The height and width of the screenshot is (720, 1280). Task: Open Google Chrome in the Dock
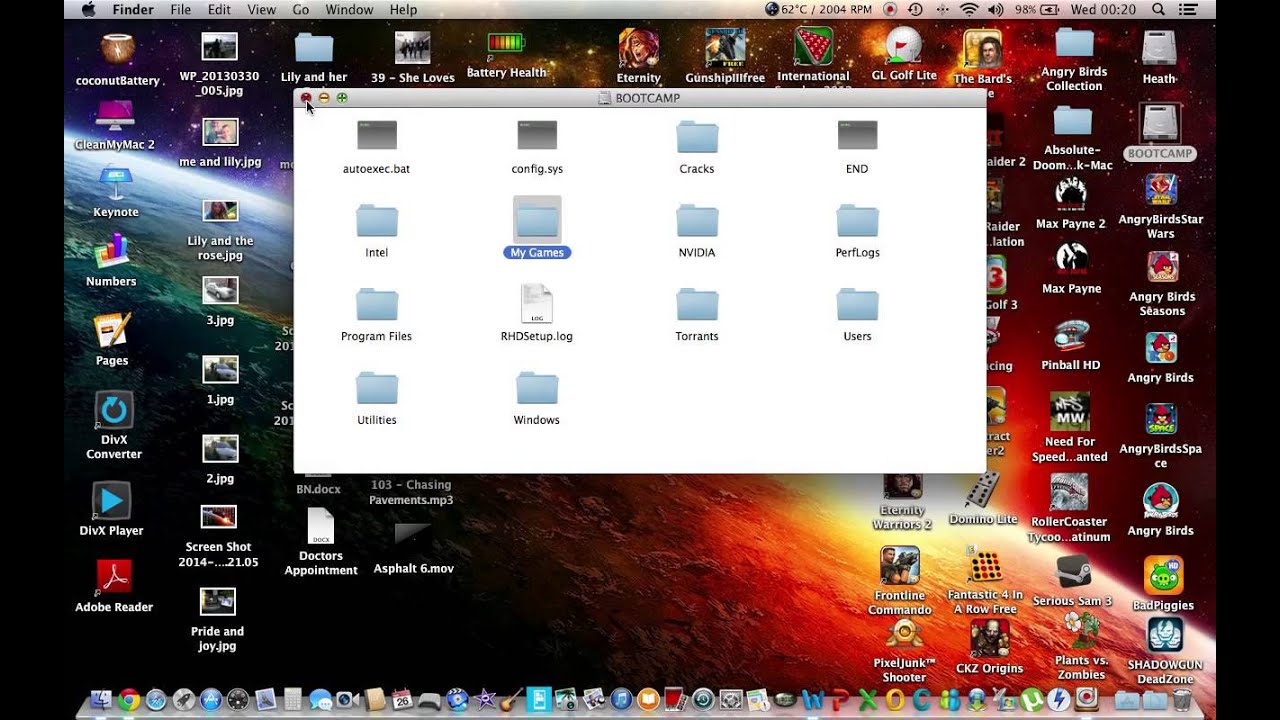pyautogui.click(x=129, y=700)
